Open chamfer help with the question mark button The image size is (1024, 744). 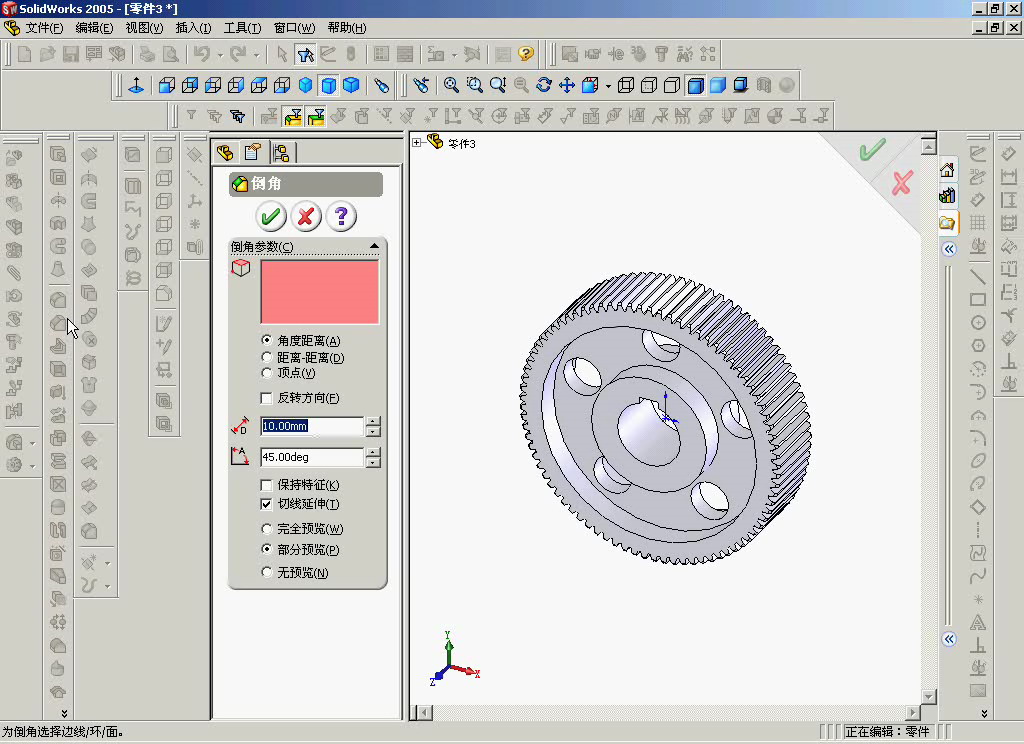pos(340,216)
